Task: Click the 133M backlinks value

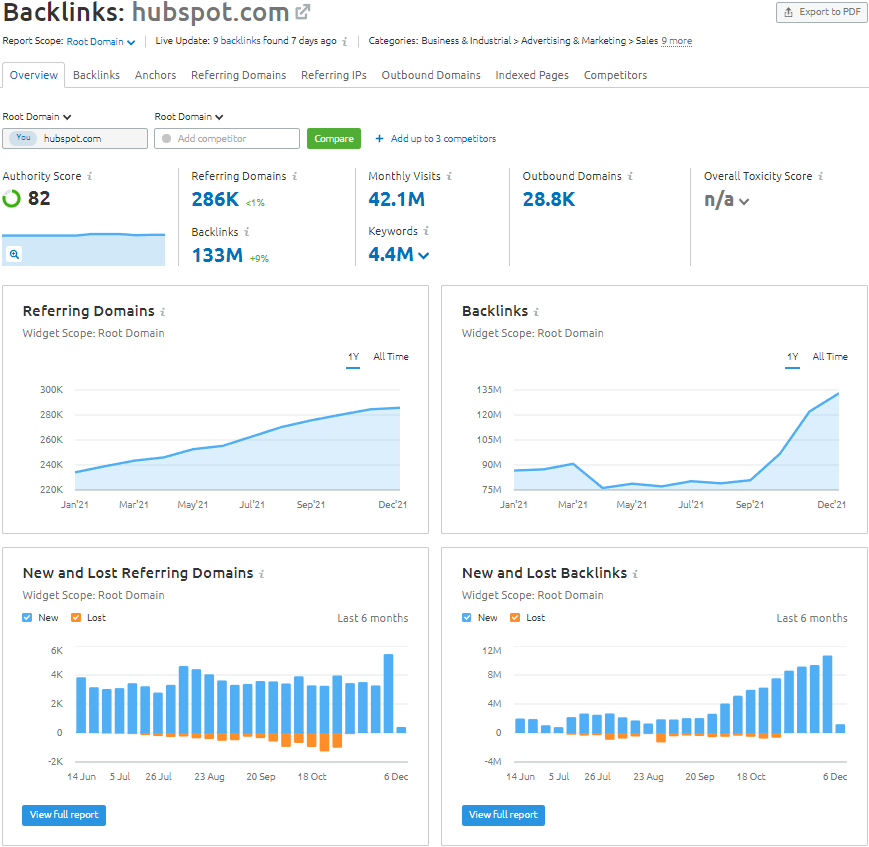Action: (217, 256)
